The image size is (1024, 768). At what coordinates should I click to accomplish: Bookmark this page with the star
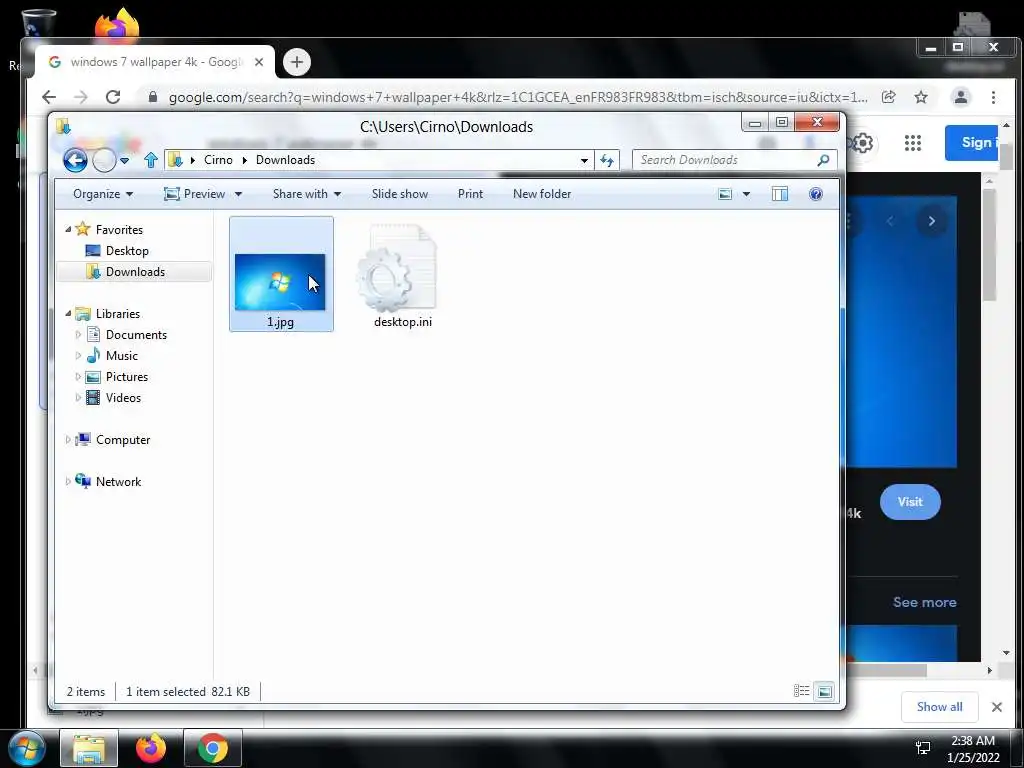click(921, 97)
